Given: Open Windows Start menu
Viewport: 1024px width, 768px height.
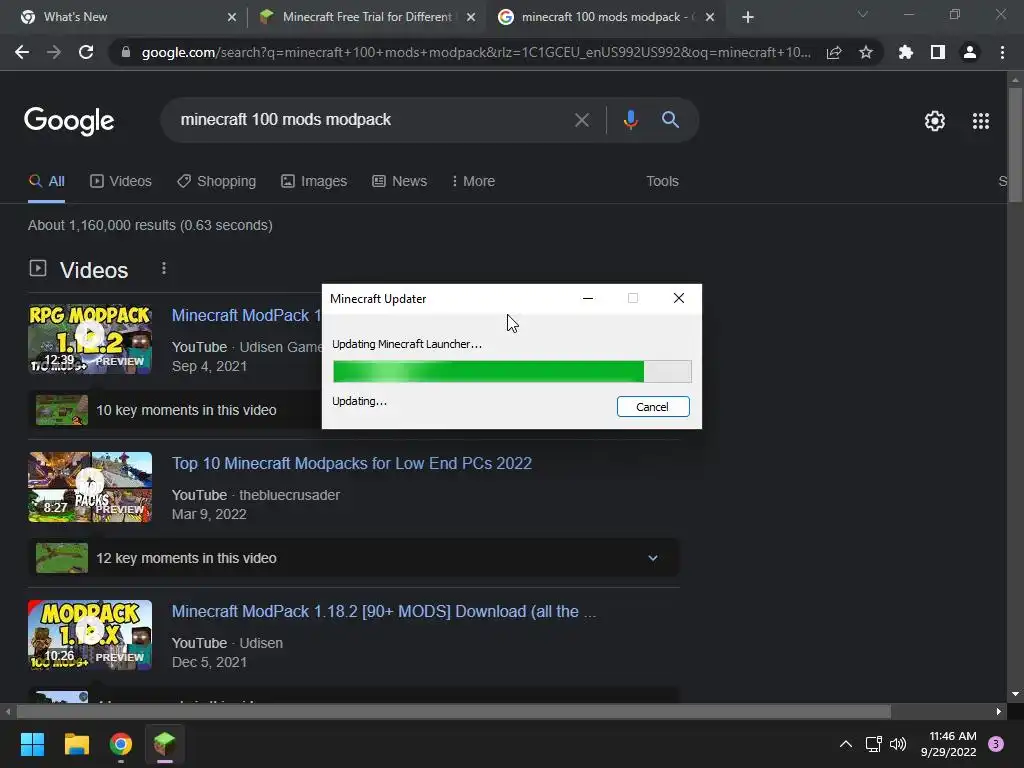Looking at the screenshot, I should click(x=32, y=744).
